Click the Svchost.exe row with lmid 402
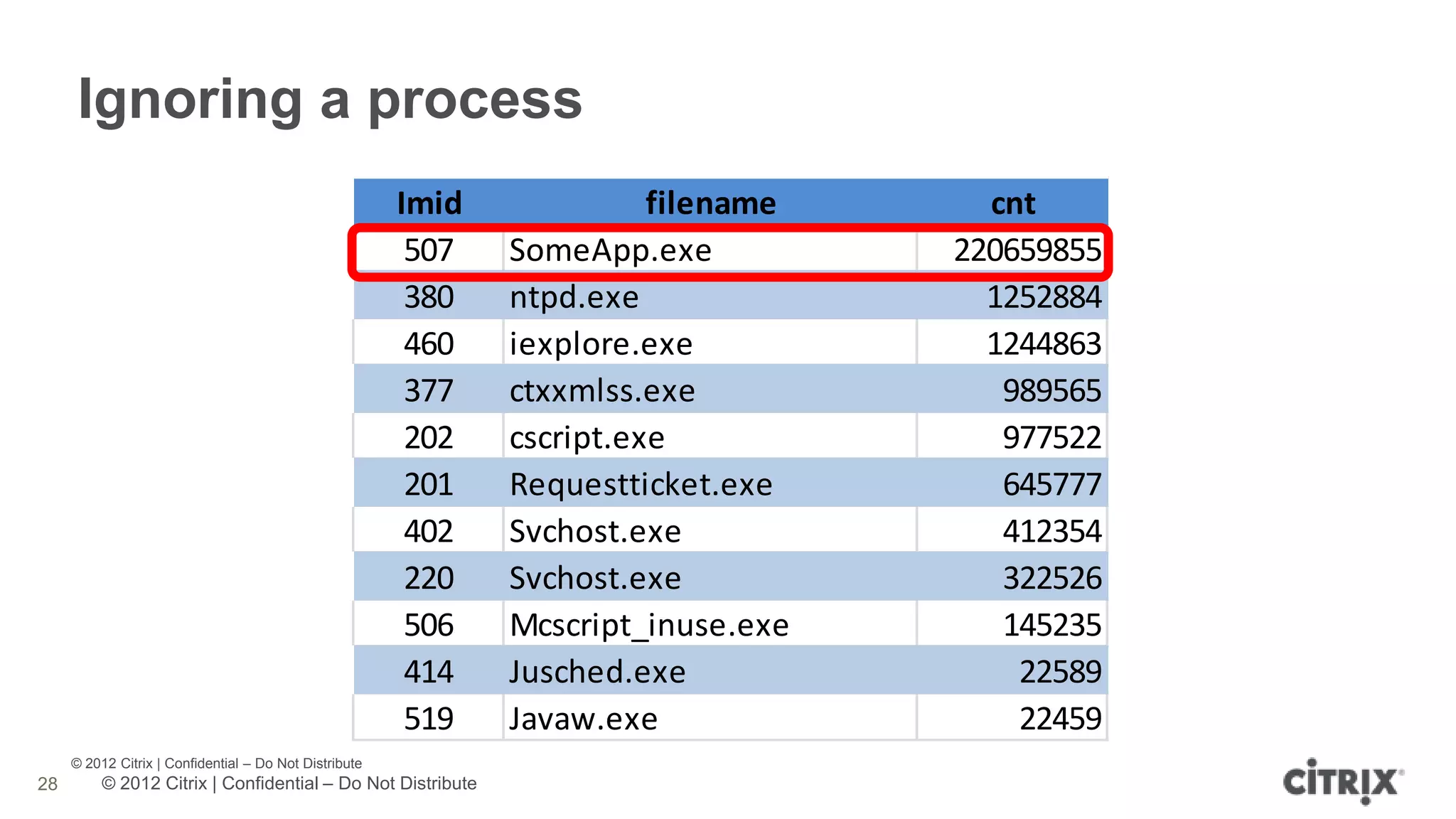This screenshot has width=1456, height=819. point(595,532)
